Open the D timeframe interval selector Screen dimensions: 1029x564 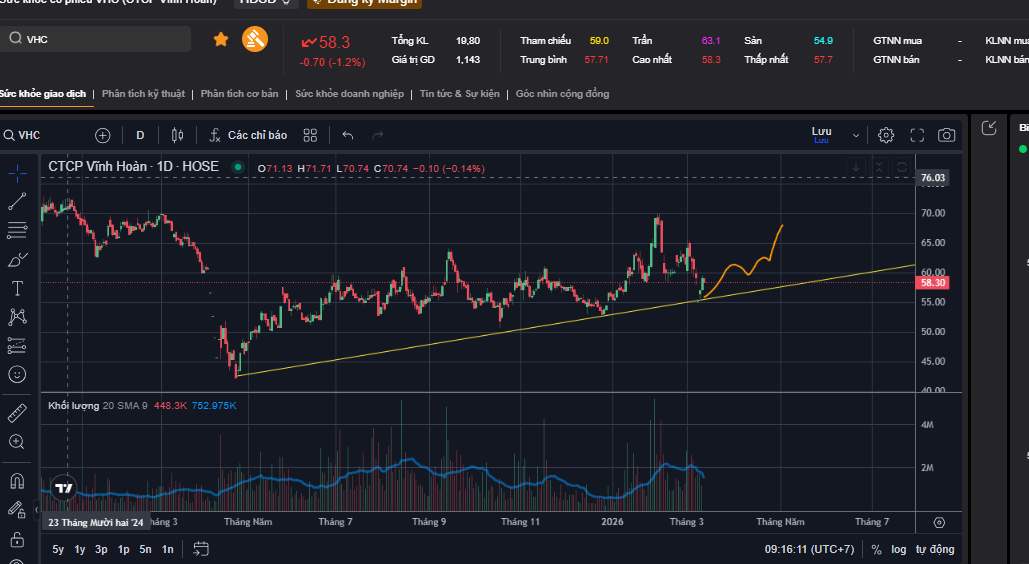(x=140, y=135)
